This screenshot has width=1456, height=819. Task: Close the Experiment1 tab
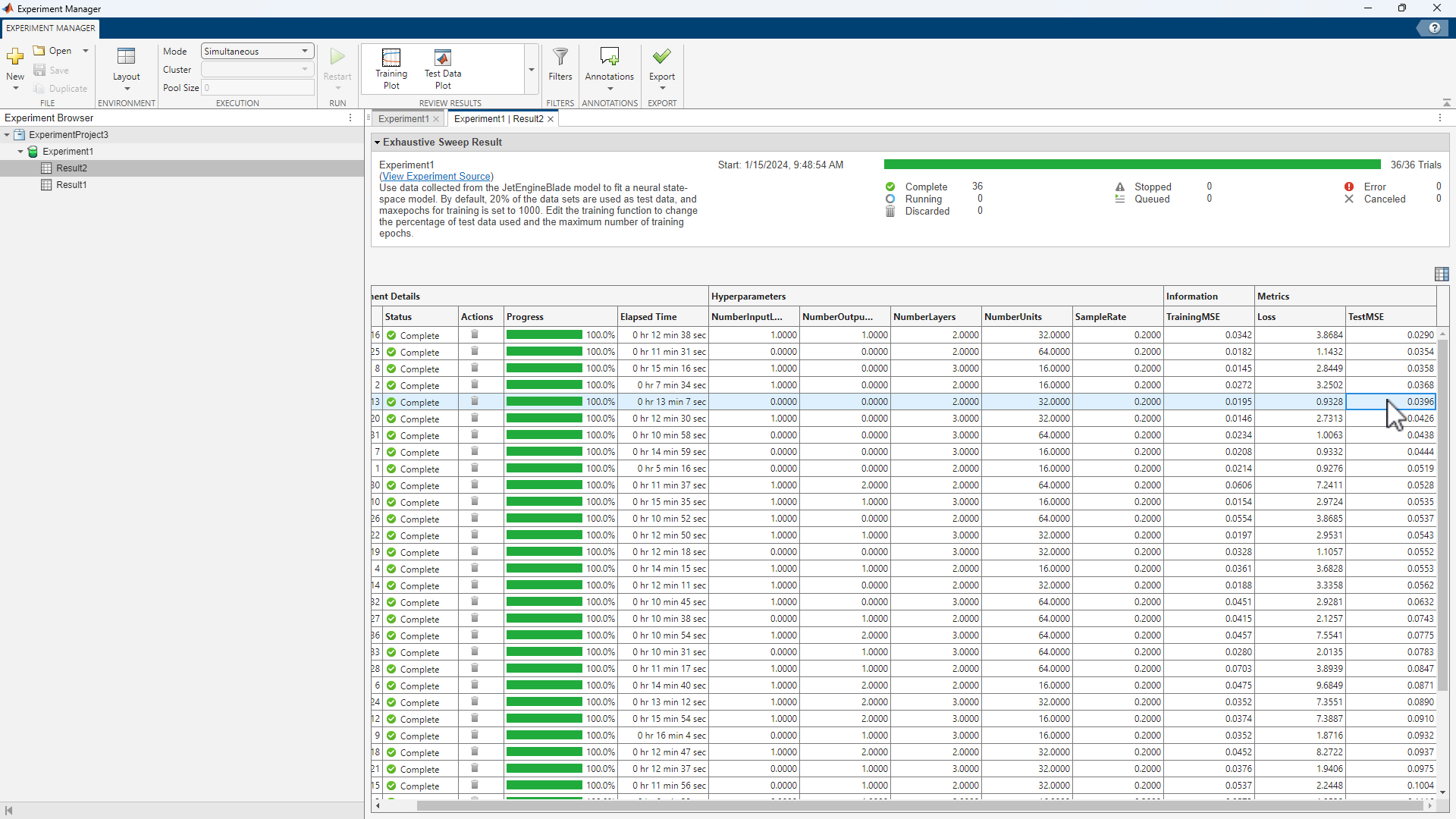click(436, 119)
